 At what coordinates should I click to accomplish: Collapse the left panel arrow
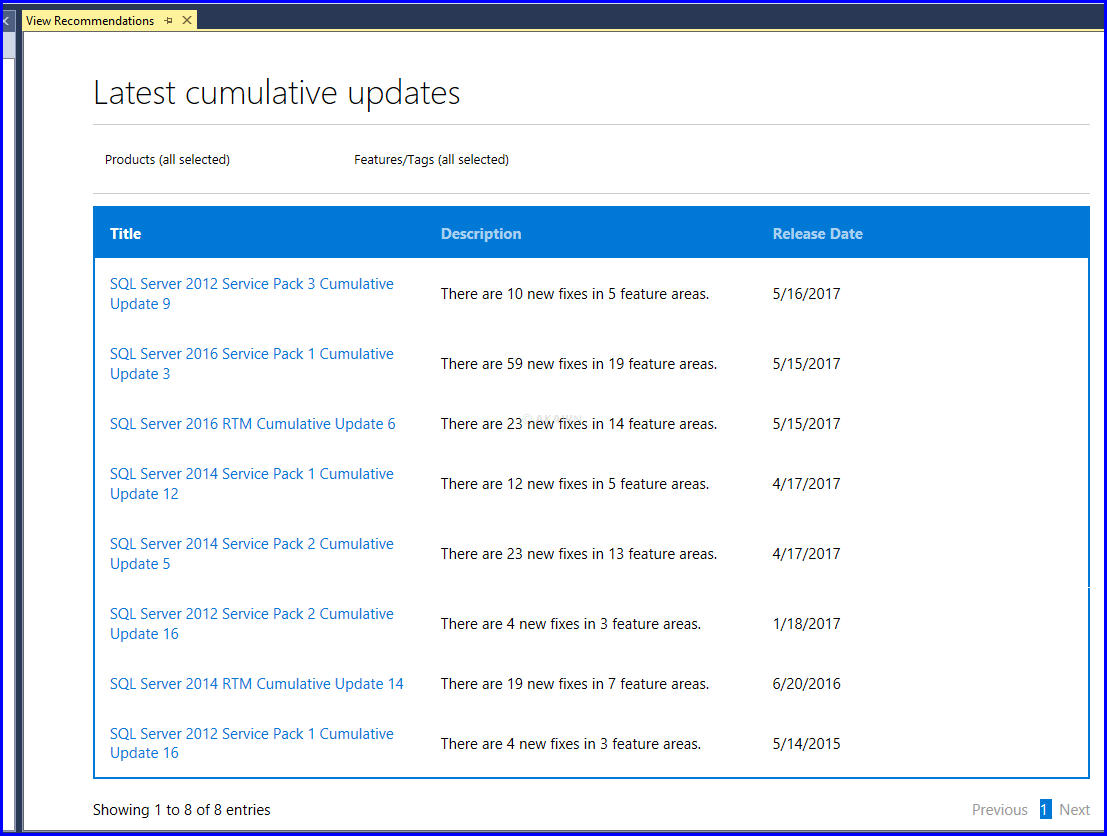(x=6, y=21)
